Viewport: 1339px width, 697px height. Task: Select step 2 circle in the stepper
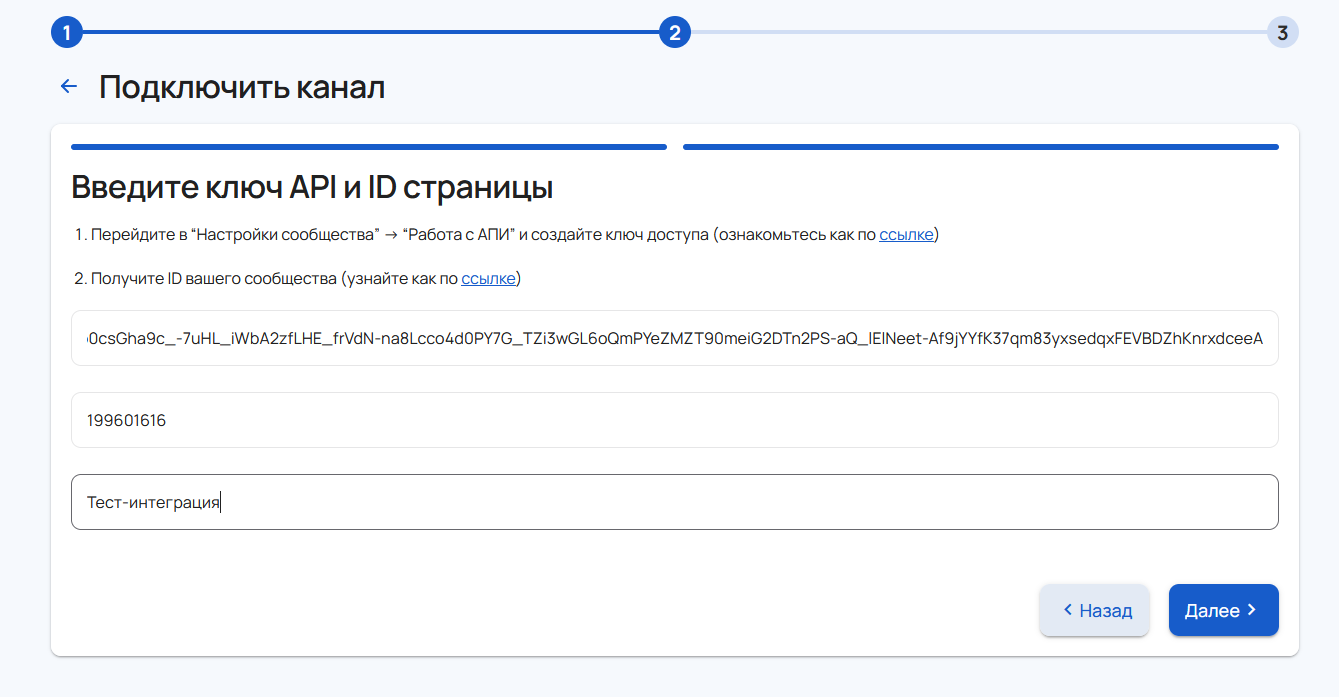[674, 33]
